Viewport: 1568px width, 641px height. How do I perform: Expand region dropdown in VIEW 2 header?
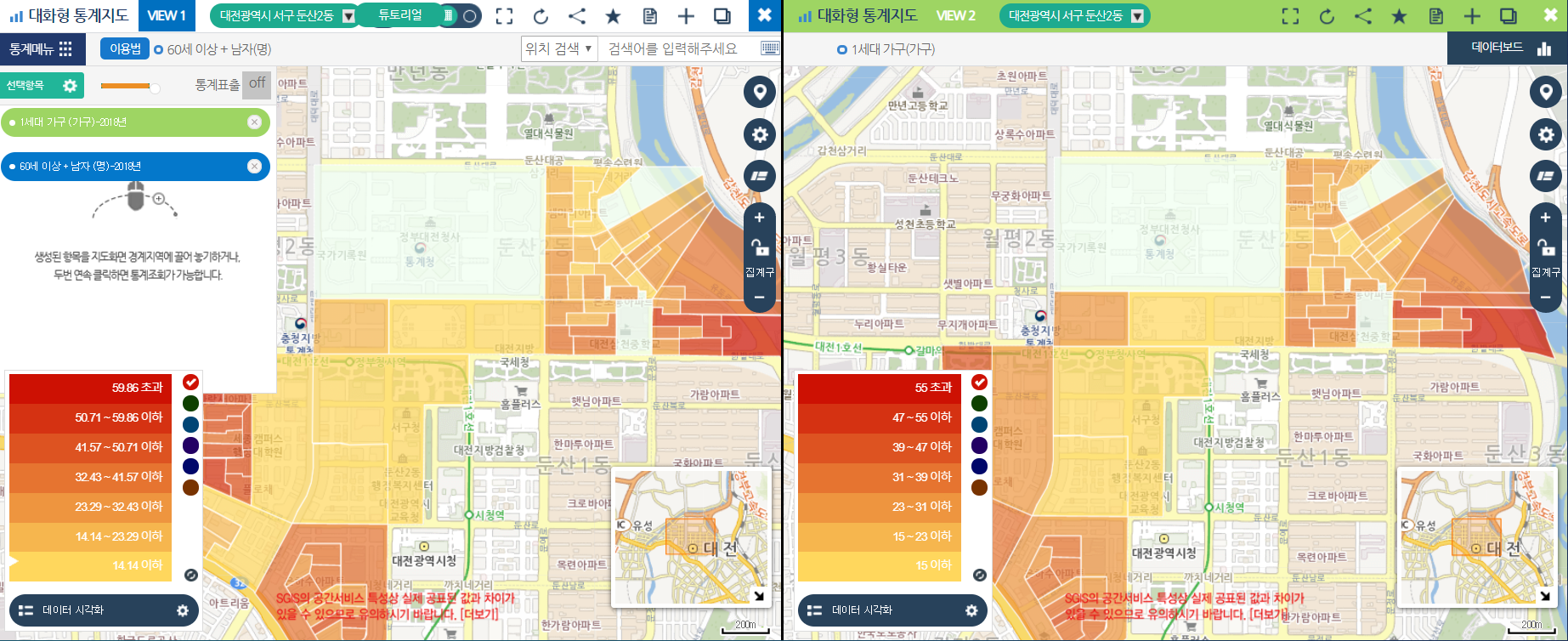coord(1137,16)
